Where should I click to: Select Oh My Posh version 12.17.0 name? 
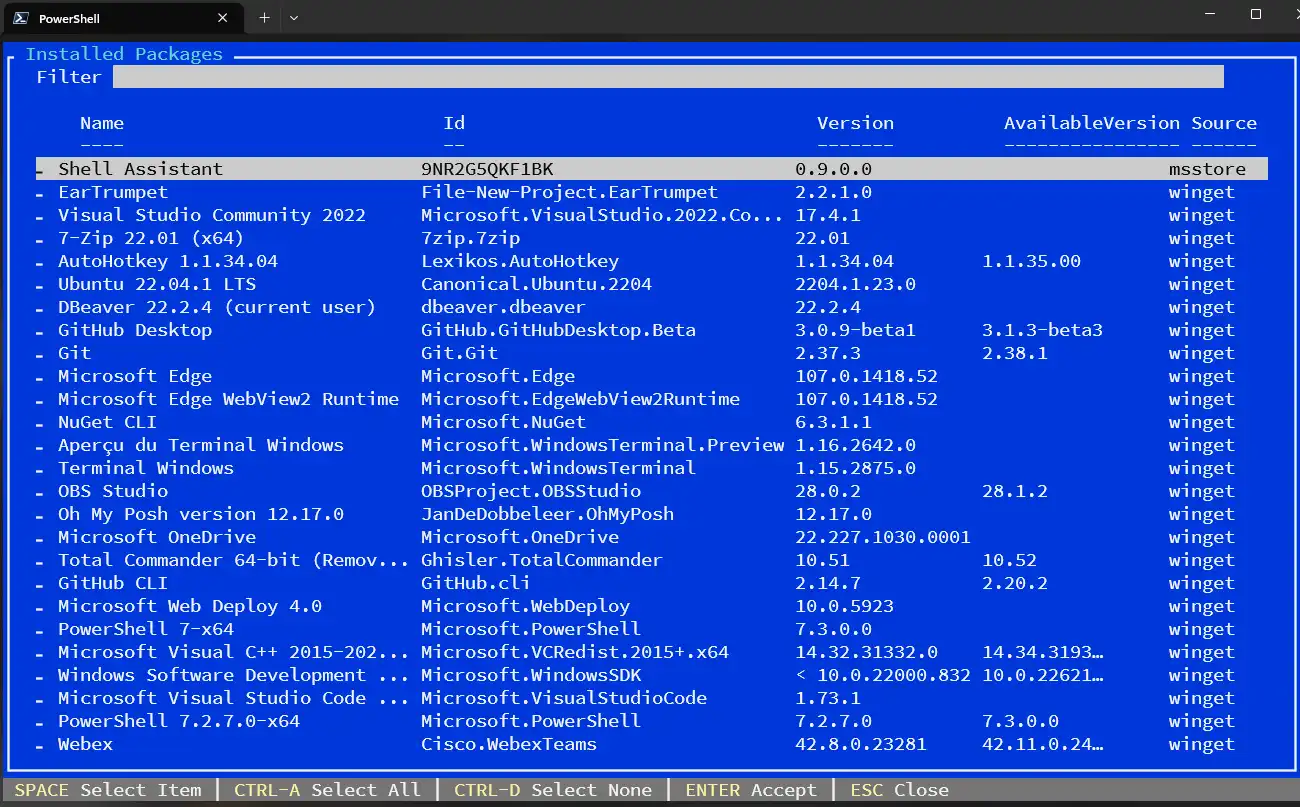pos(201,514)
